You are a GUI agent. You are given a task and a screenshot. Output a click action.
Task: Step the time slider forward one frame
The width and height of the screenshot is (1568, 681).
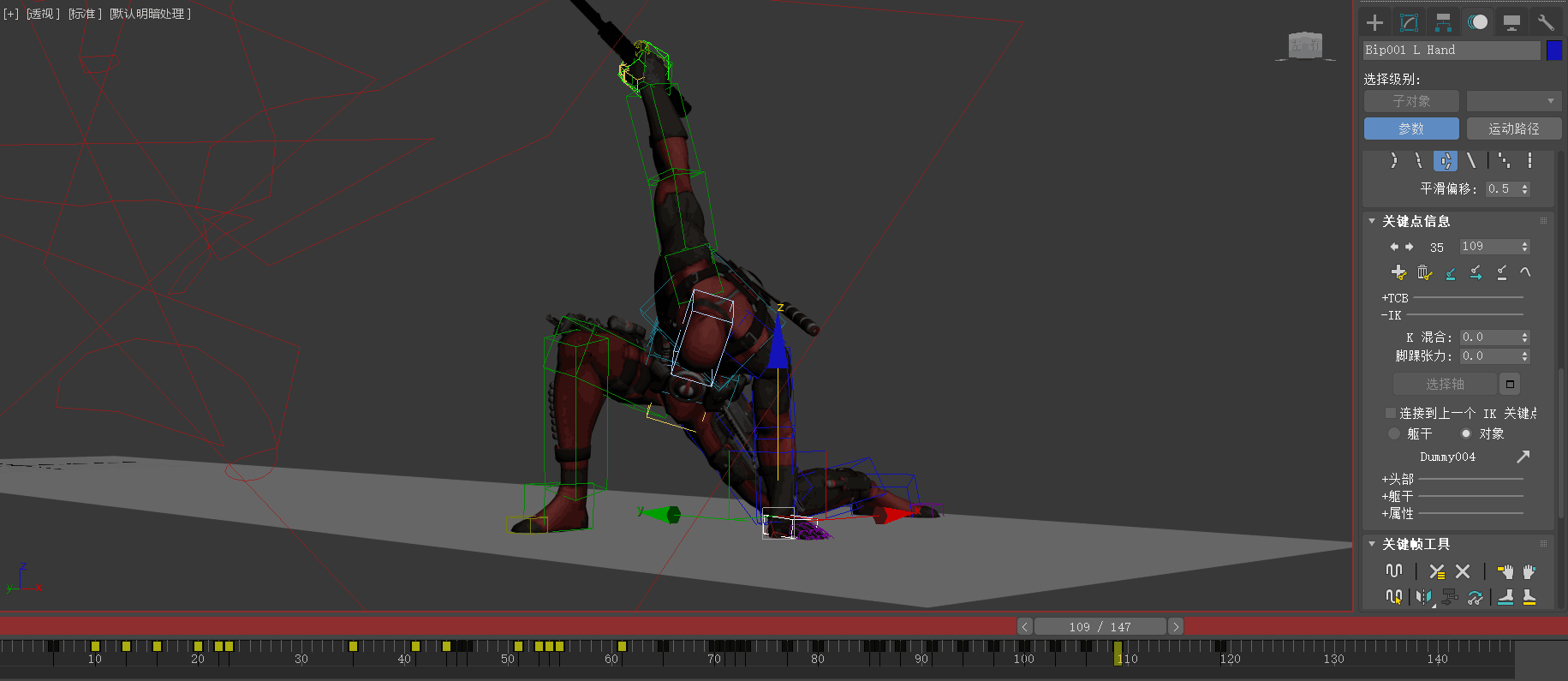click(x=1176, y=627)
